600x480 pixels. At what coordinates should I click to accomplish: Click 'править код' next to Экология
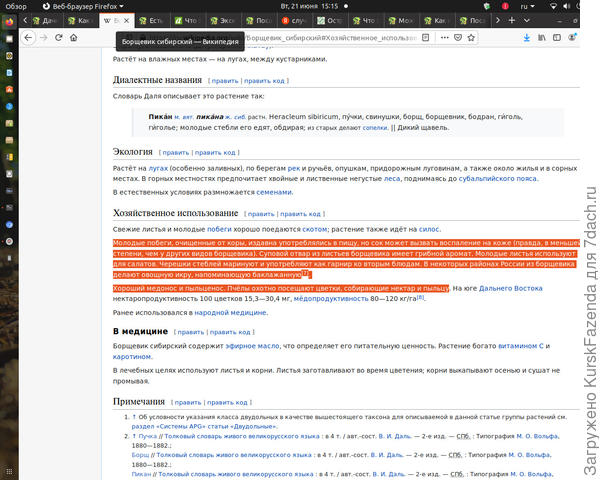[x=213, y=152]
